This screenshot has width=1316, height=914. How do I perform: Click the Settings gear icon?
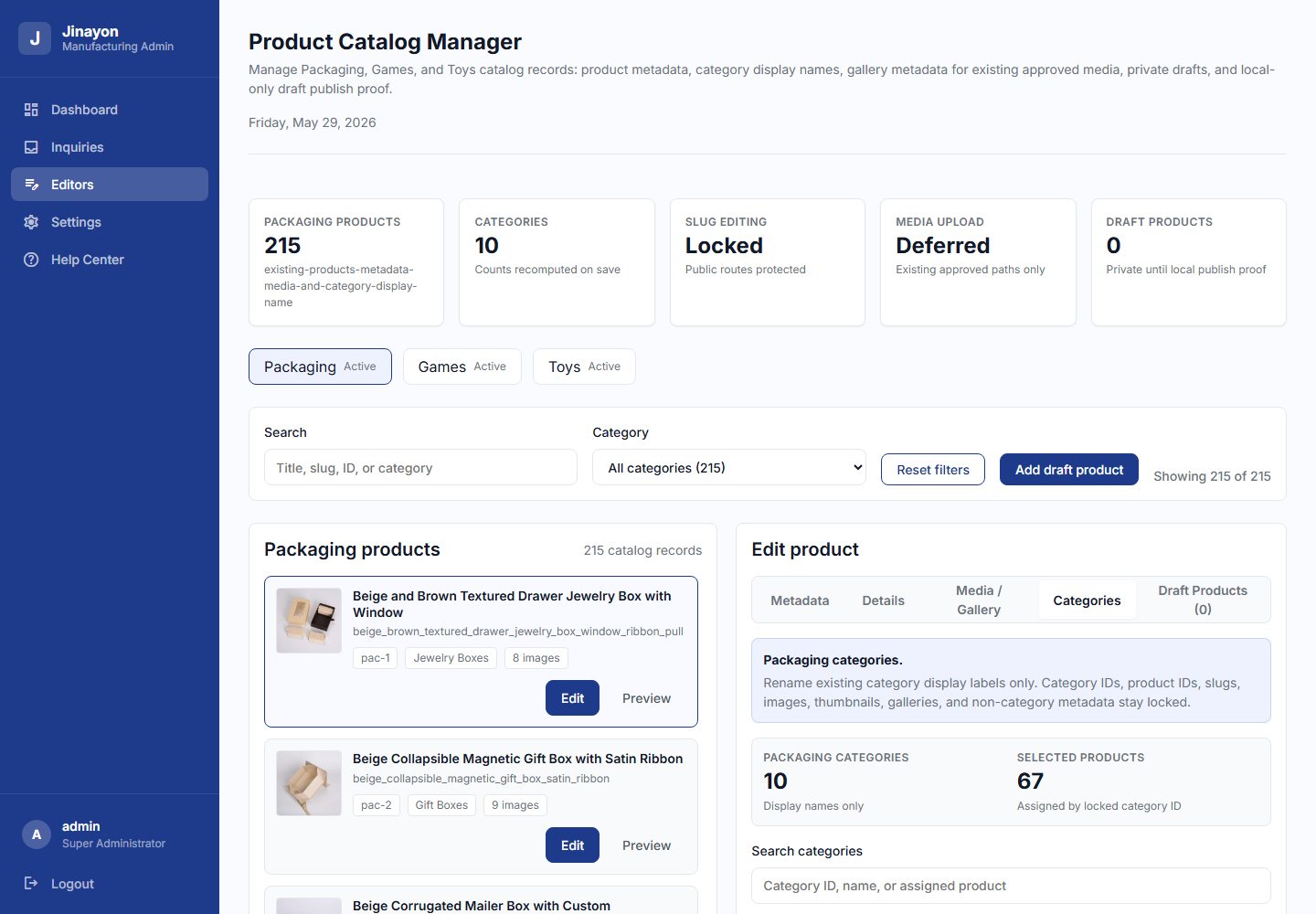[31, 222]
